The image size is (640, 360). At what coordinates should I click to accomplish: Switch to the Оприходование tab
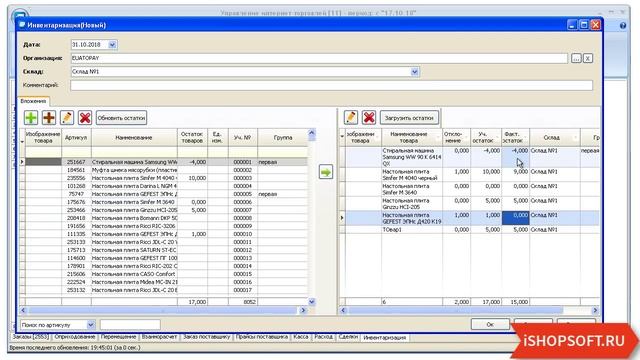coord(75,337)
